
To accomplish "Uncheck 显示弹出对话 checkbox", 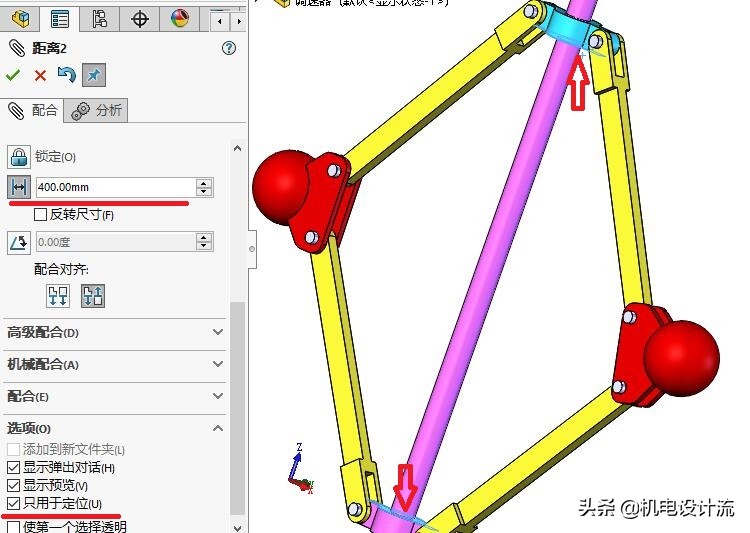I will click(x=13, y=467).
